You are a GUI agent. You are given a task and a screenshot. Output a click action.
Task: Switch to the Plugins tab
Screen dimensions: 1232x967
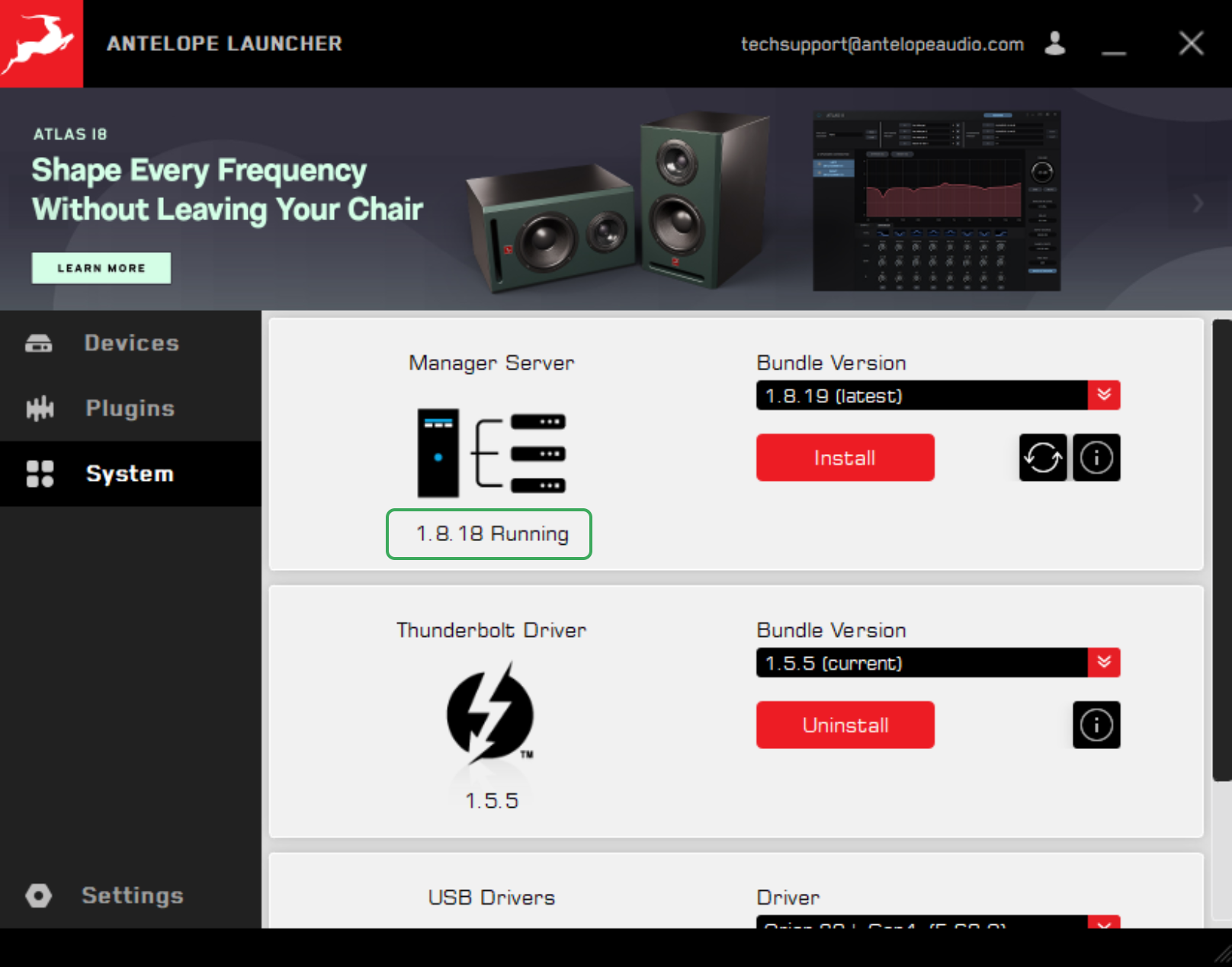click(130, 408)
